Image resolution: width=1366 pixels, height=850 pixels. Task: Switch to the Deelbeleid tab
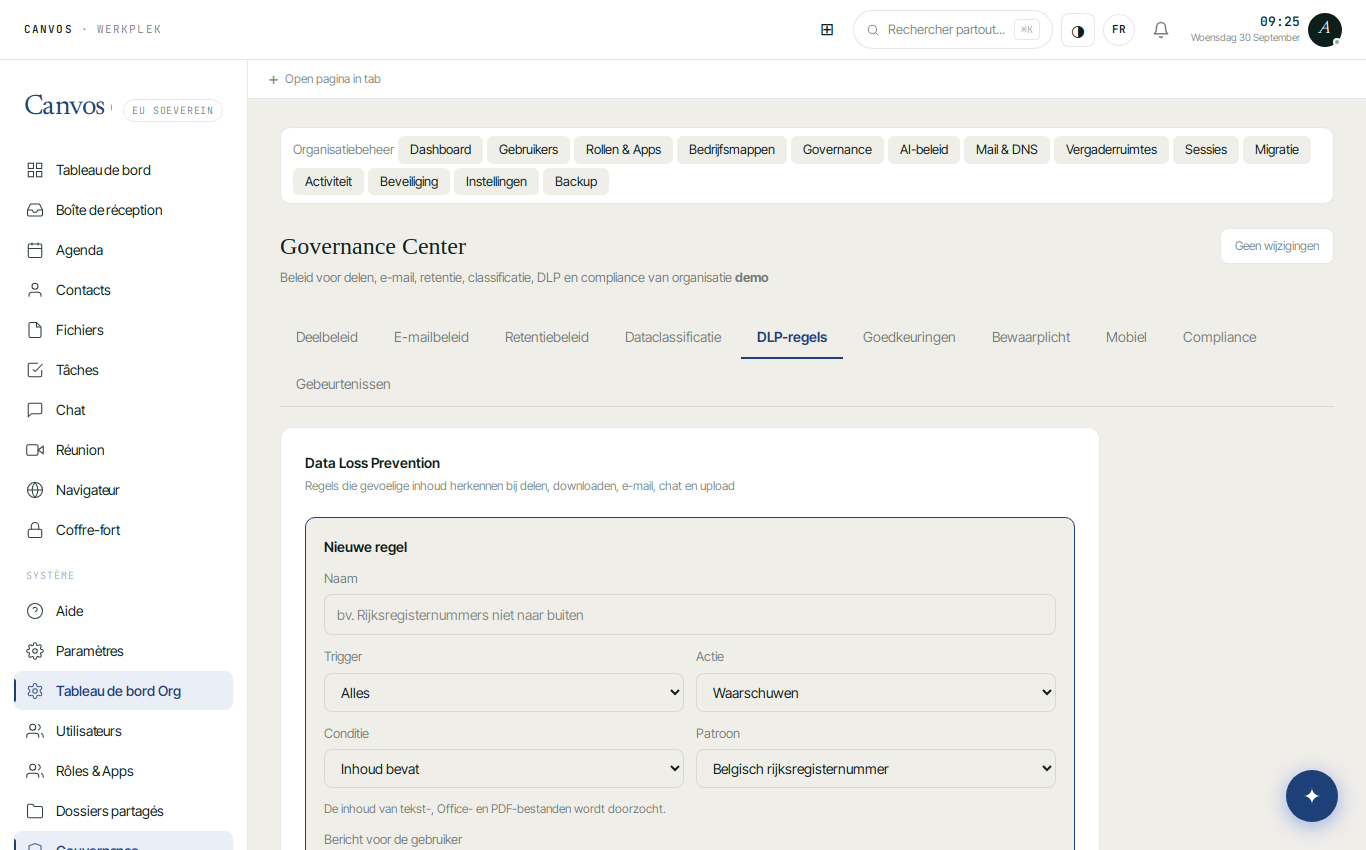click(327, 337)
